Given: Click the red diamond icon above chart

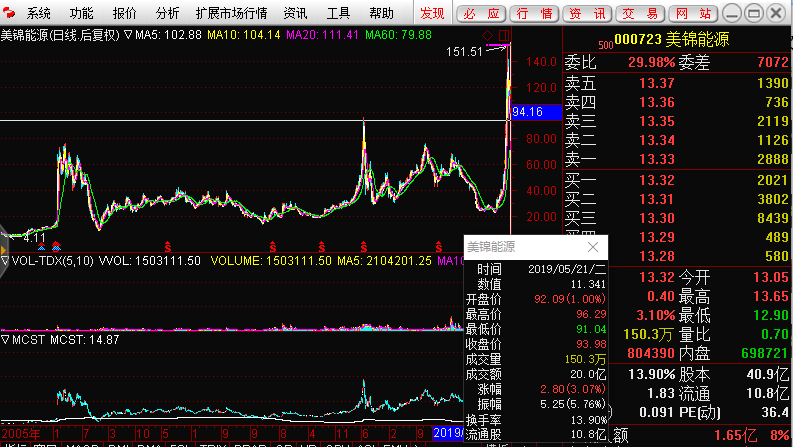Looking at the screenshot, I should [x=487, y=35].
